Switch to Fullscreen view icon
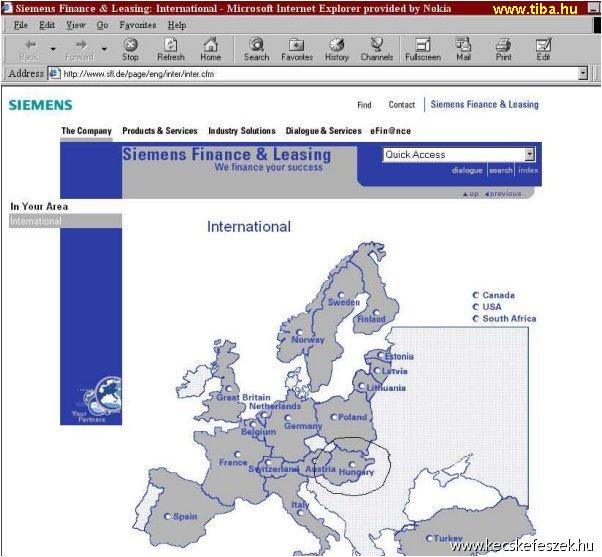Viewport: 602px width, 557px height. tap(423, 45)
